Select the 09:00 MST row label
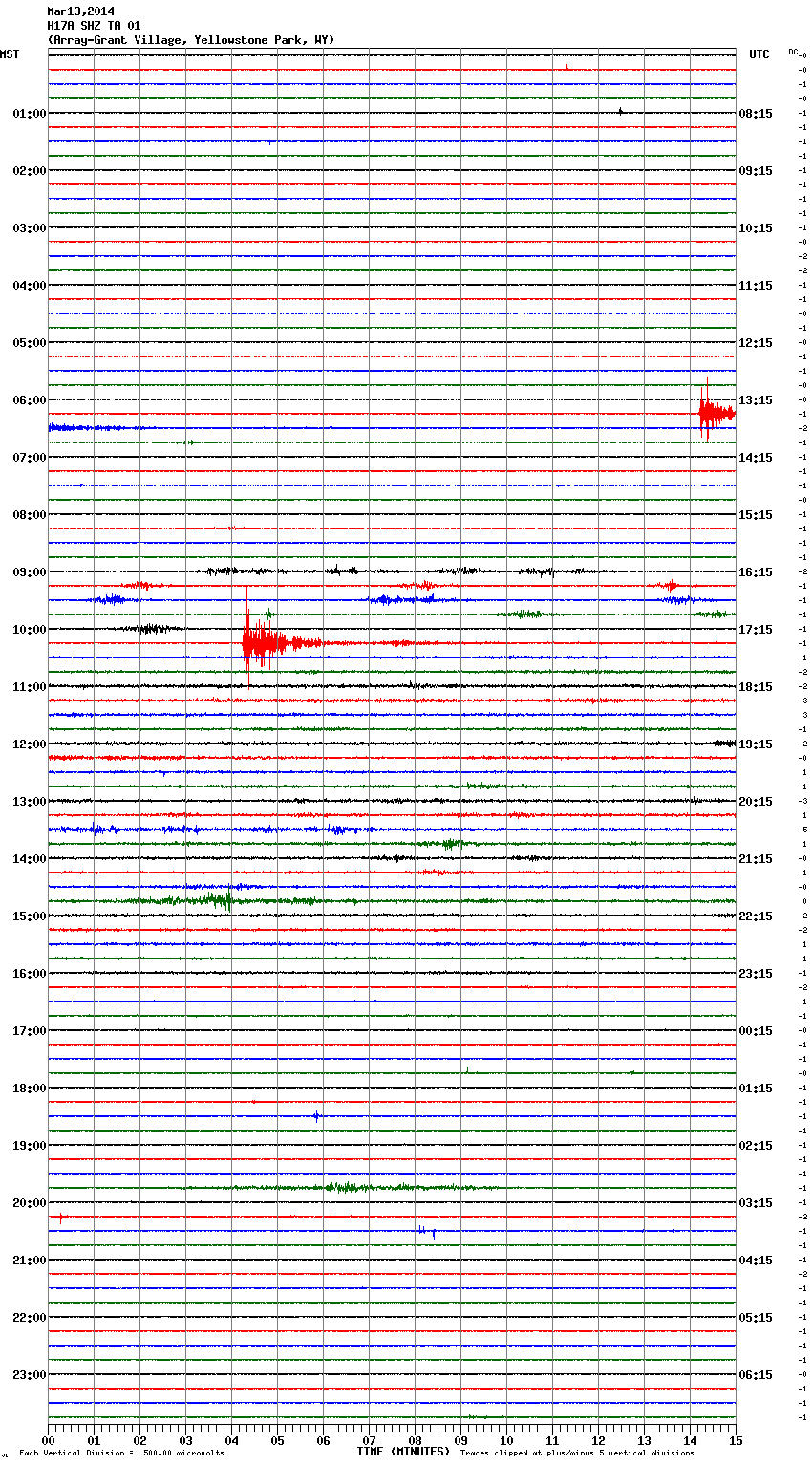Screen dimensions: 812x1466 coord(30,572)
